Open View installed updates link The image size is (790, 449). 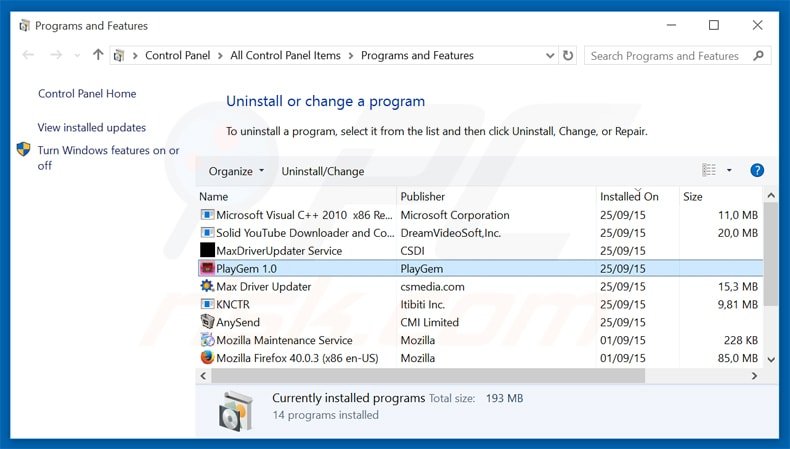click(92, 127)
